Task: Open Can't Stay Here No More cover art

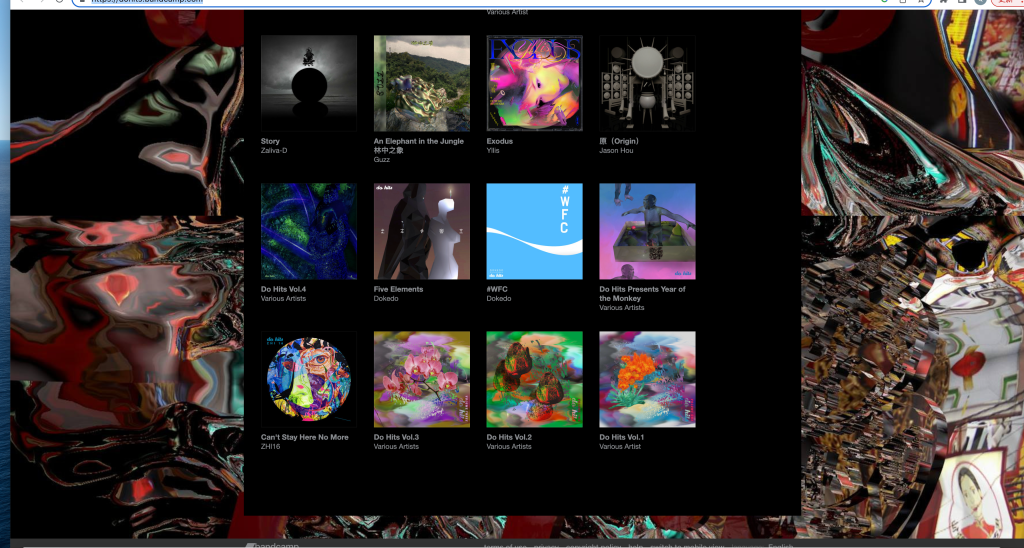Action: tap(309, 379)
